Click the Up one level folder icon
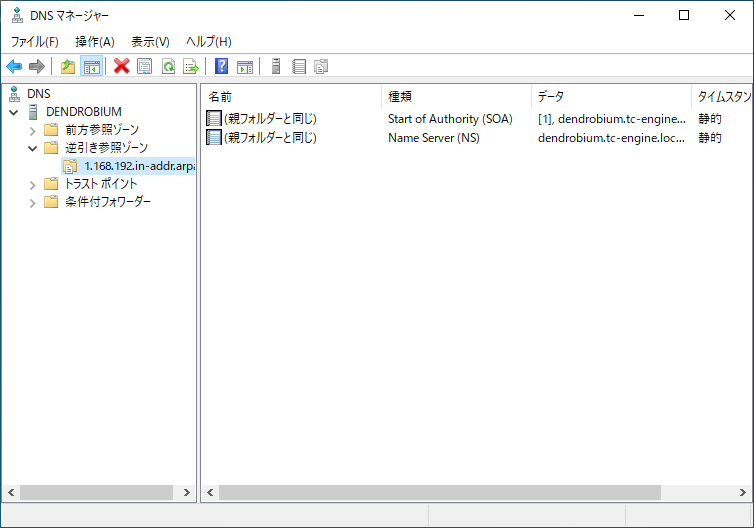754x528 pixels. tap(68, 66)
